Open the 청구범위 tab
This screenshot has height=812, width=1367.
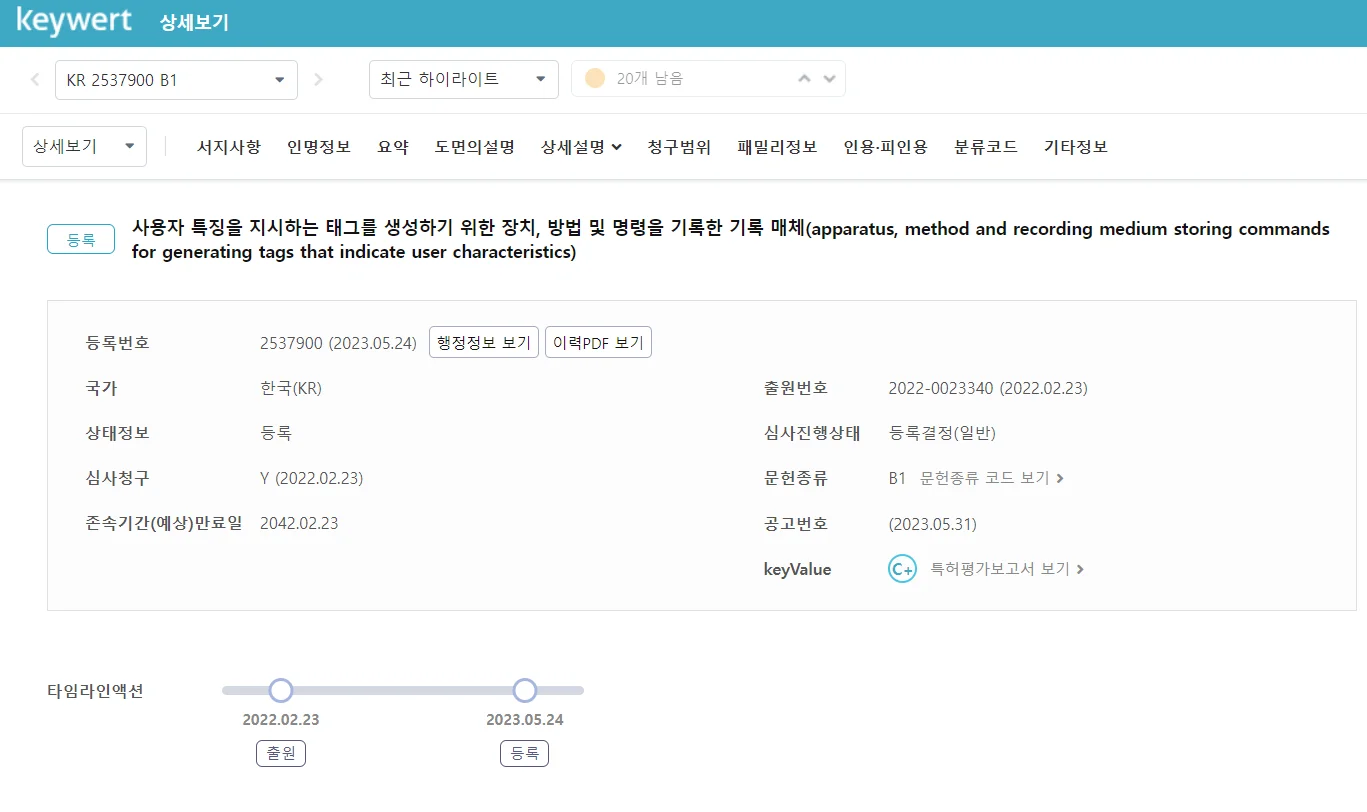(679, 147)
